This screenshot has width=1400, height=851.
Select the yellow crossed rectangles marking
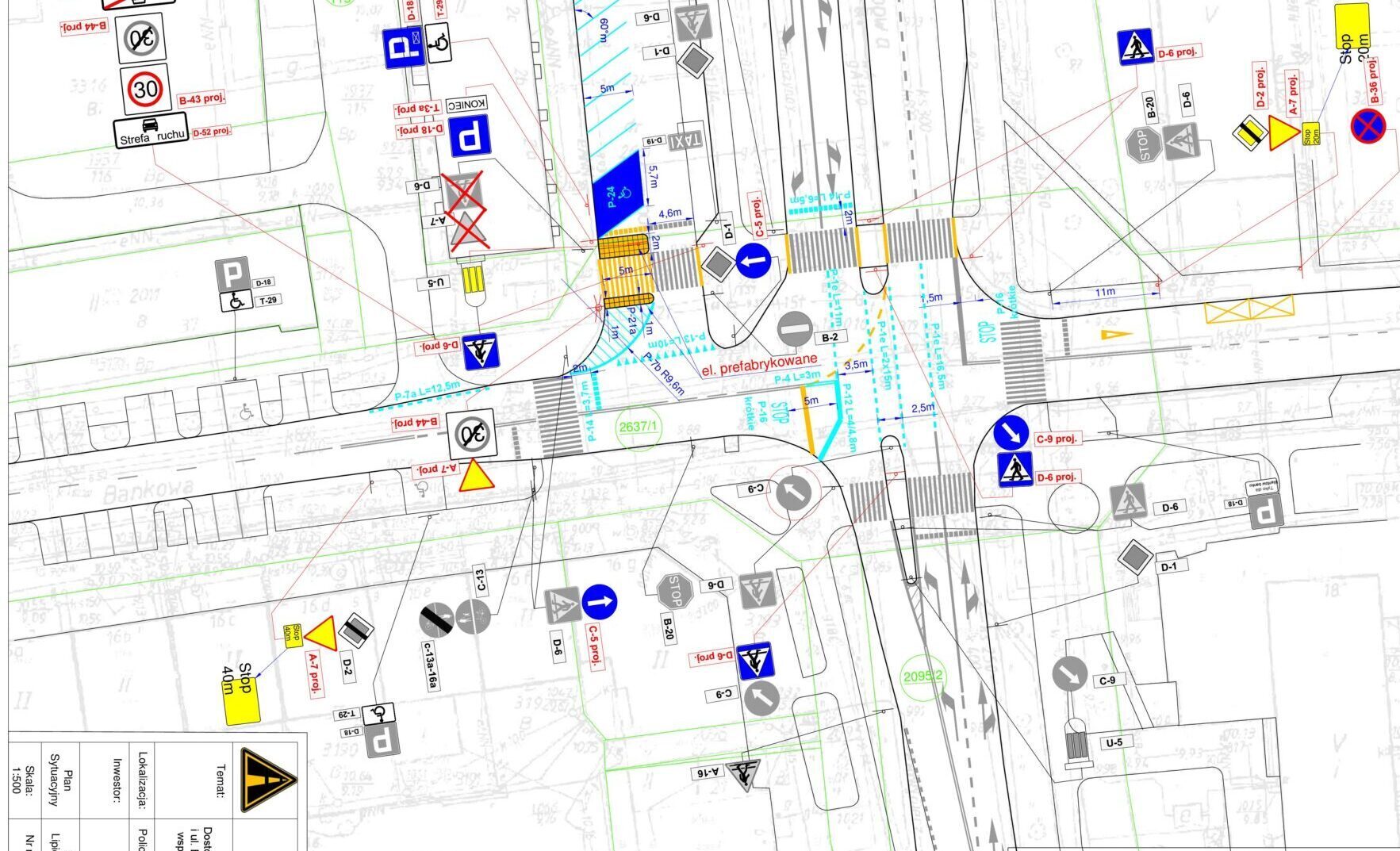[1248, 309]
